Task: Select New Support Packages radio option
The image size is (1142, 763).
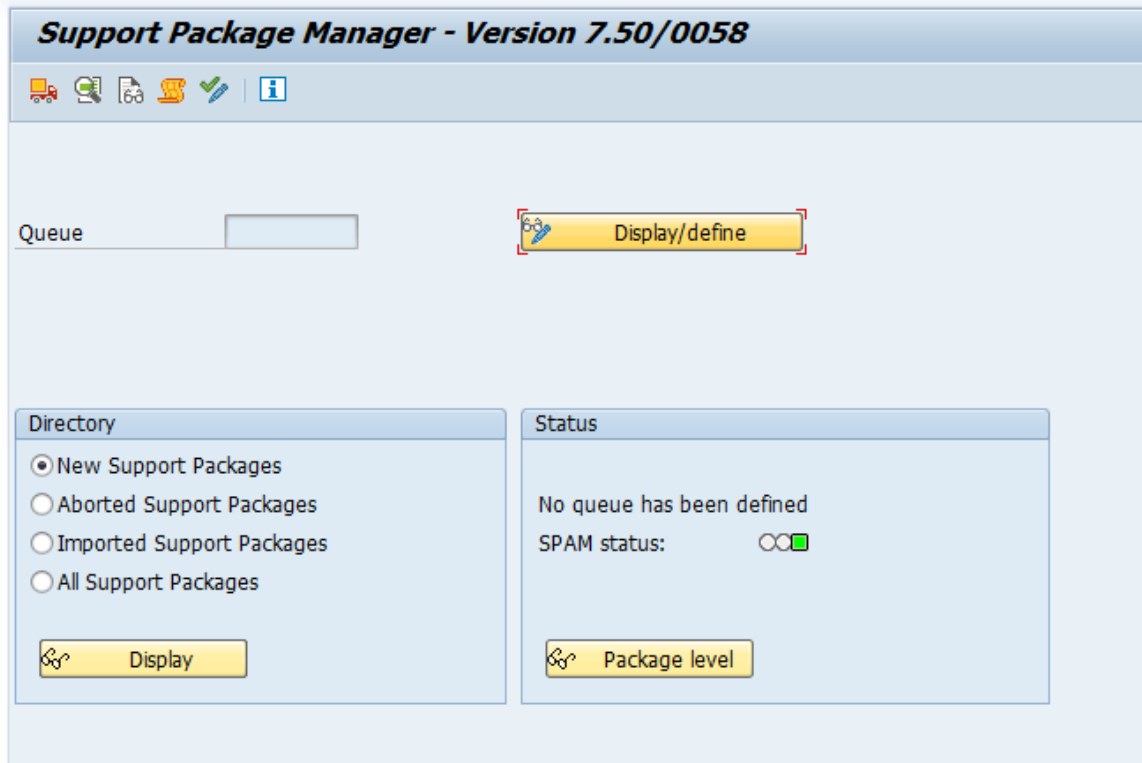Action: click(42, 466)
